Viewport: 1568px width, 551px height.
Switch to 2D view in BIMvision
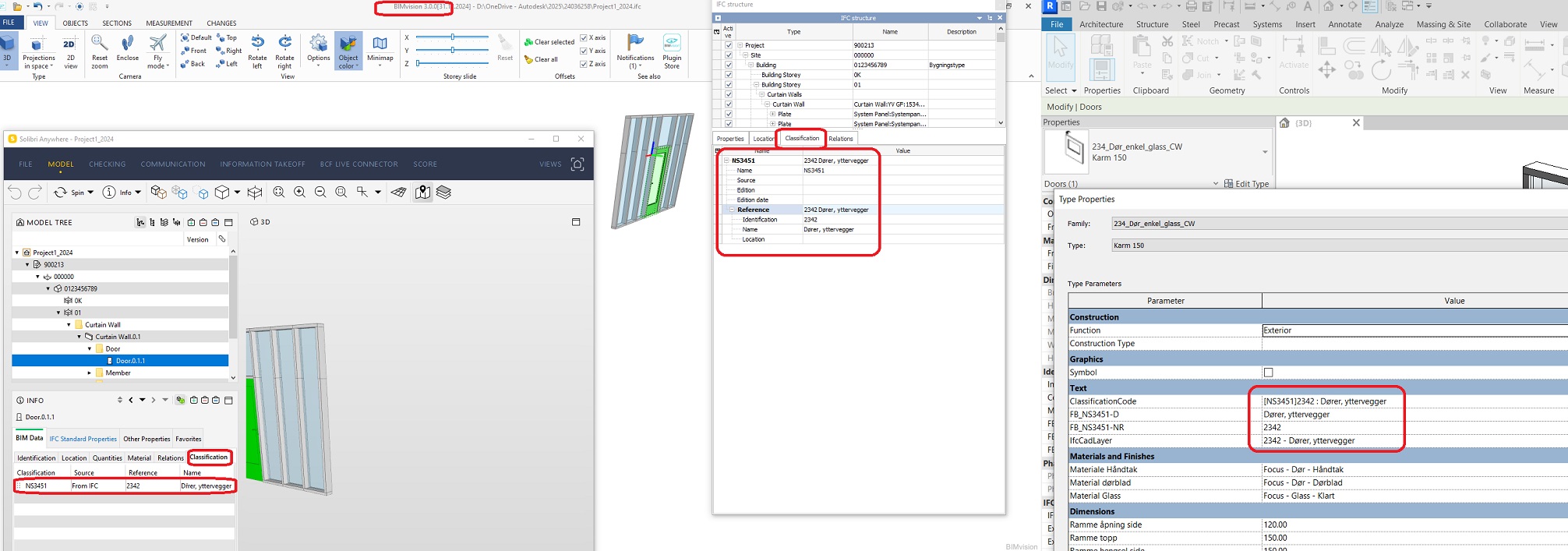point(70,53)
